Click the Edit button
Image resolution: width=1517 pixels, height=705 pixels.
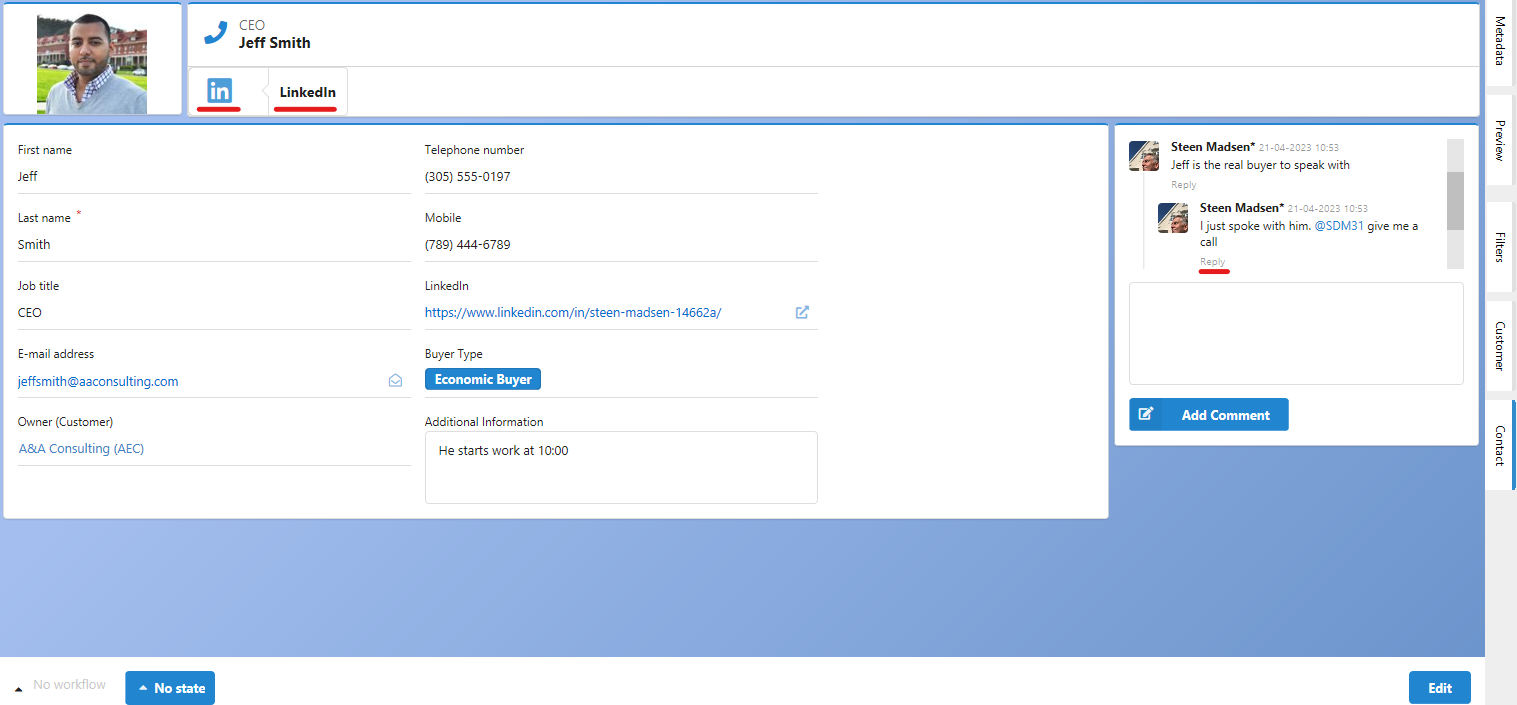[1439, 688]
